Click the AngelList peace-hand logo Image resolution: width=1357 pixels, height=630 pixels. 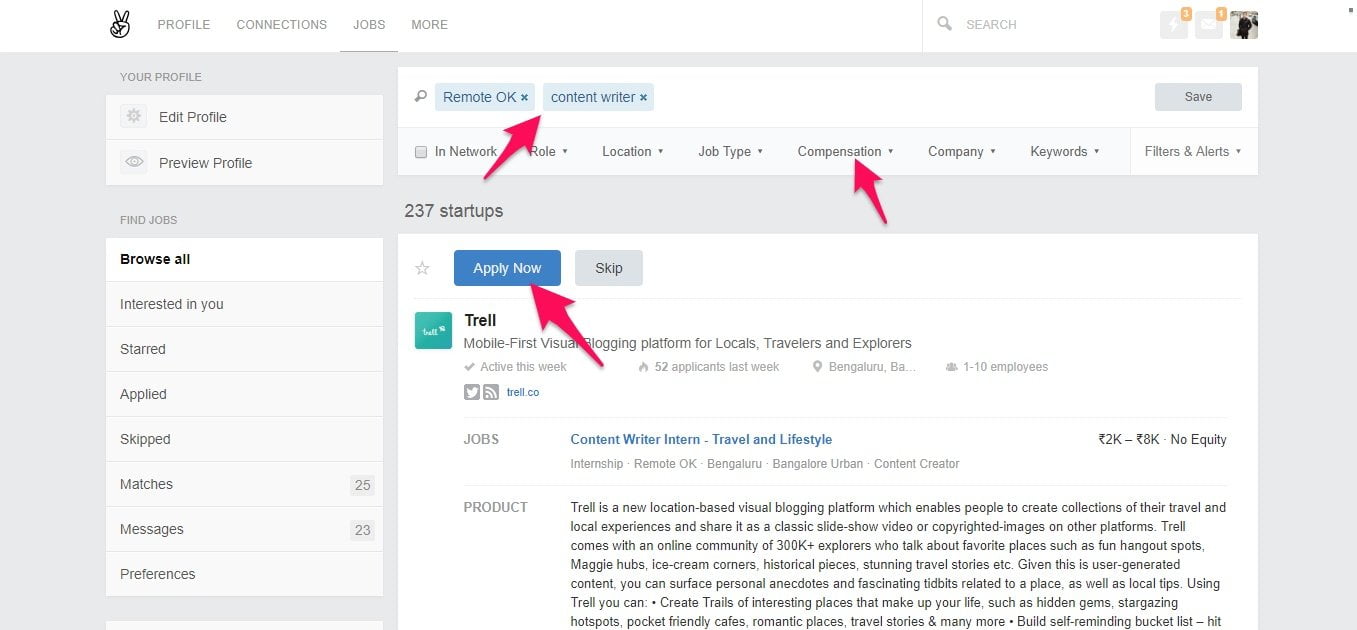120,25
